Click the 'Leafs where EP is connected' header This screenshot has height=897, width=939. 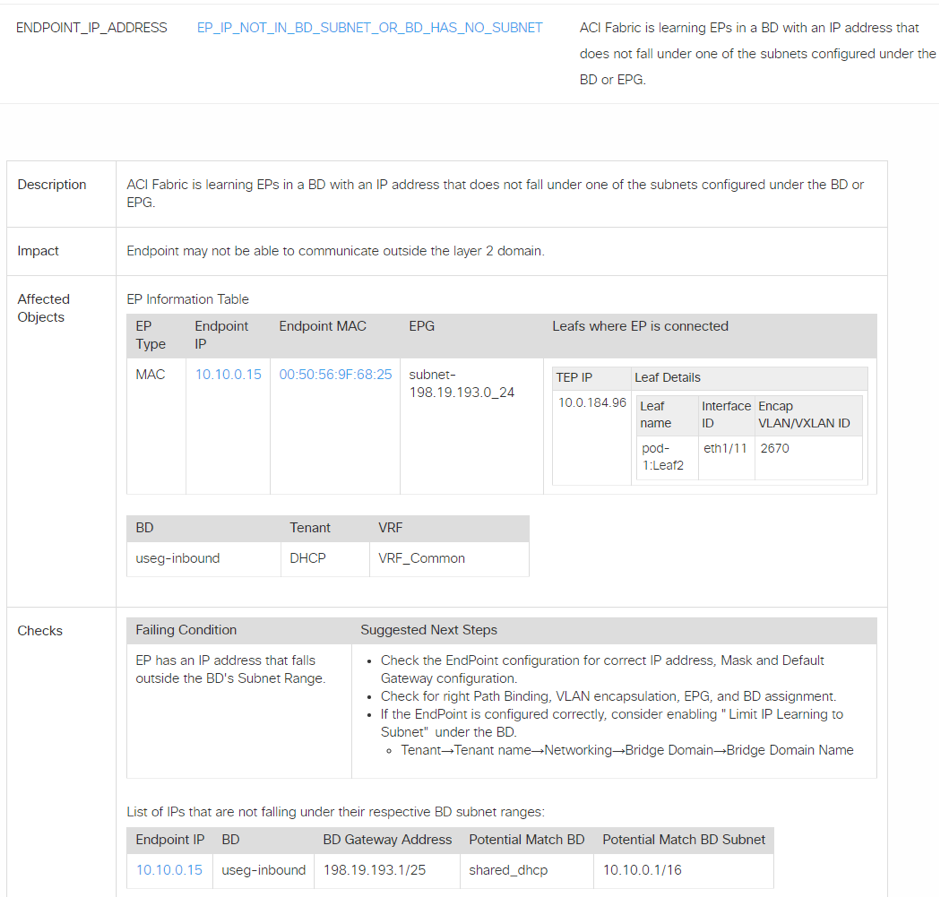coord(640,326)
